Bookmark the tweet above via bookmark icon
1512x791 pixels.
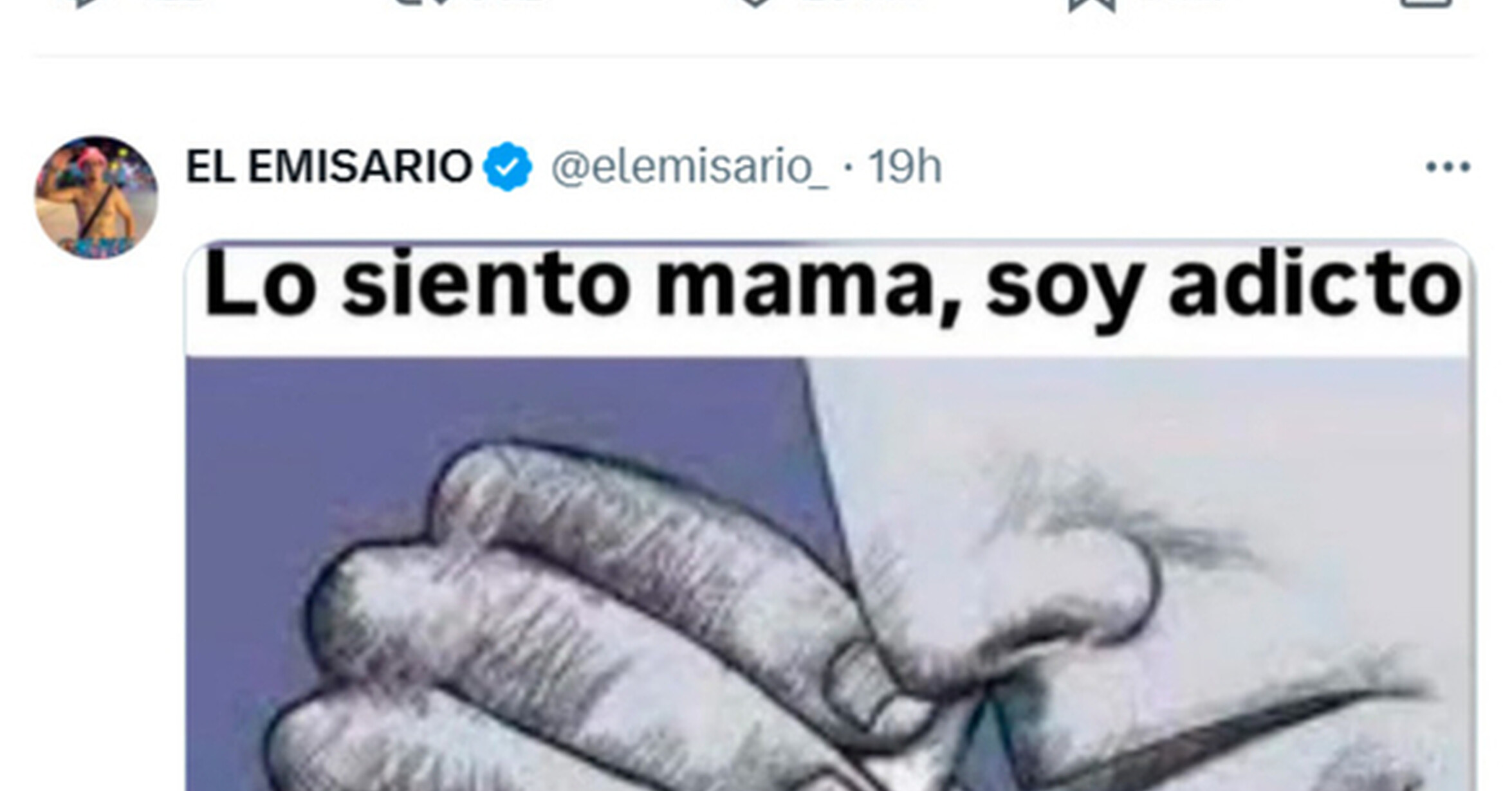(x=1092, y=5)
